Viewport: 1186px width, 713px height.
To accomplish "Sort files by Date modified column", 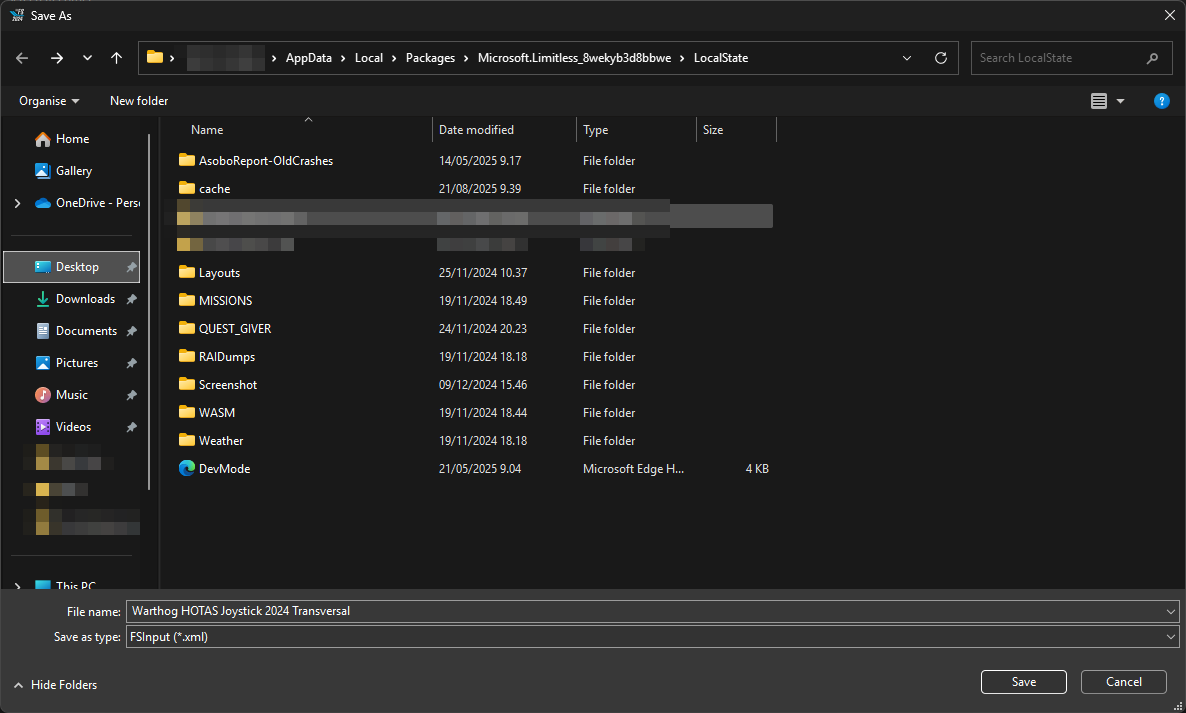I will [x=476, y=130].
